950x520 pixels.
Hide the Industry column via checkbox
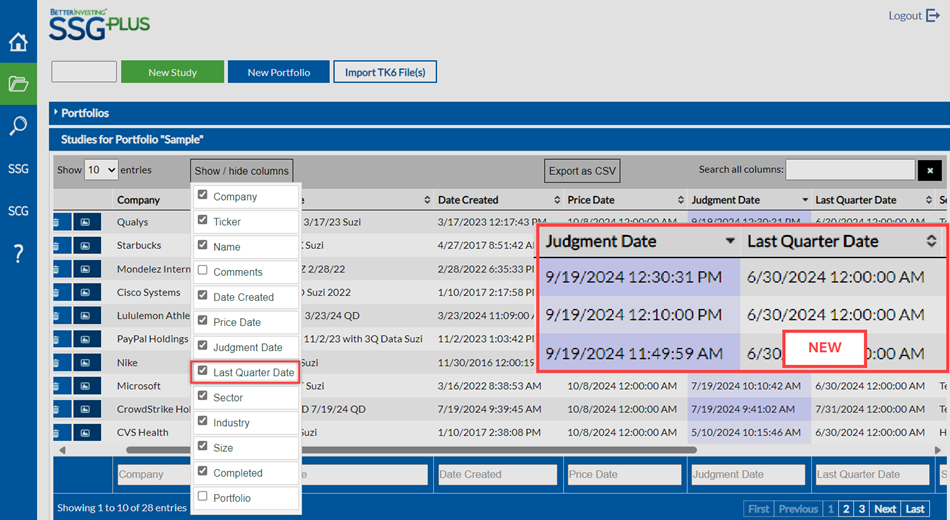click(x=202, y=421)
